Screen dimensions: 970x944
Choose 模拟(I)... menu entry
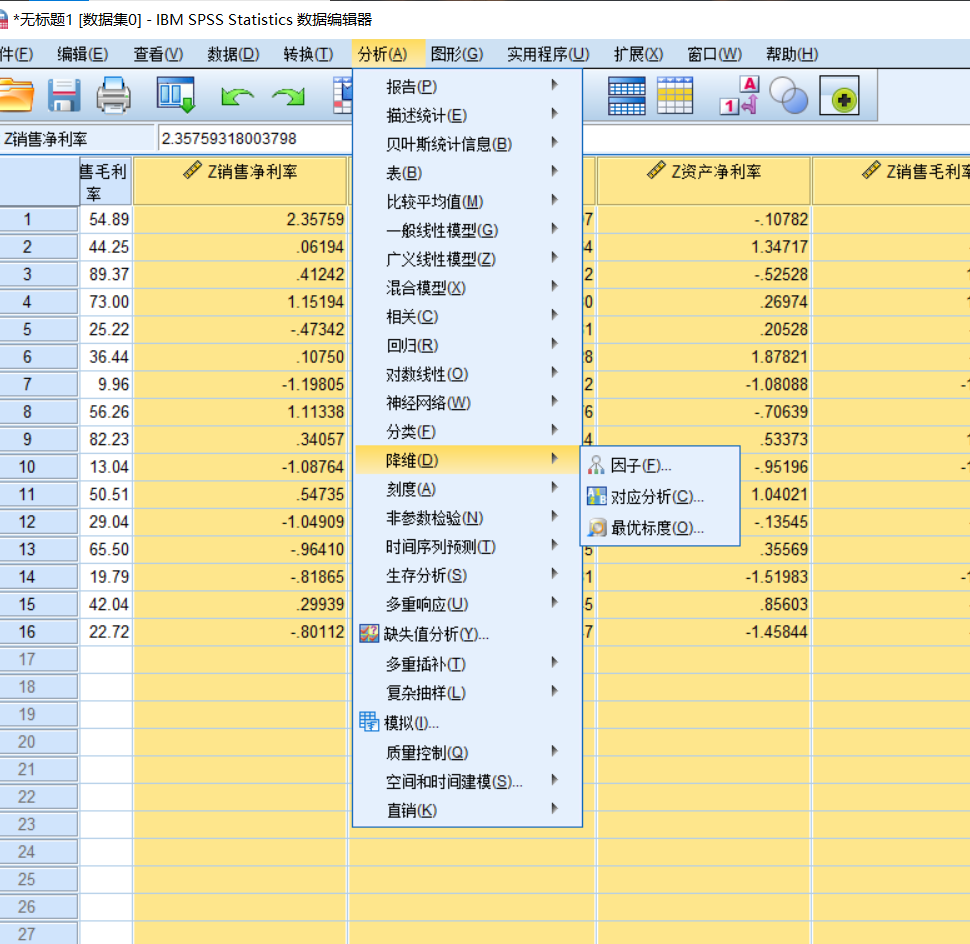(467, 723)
